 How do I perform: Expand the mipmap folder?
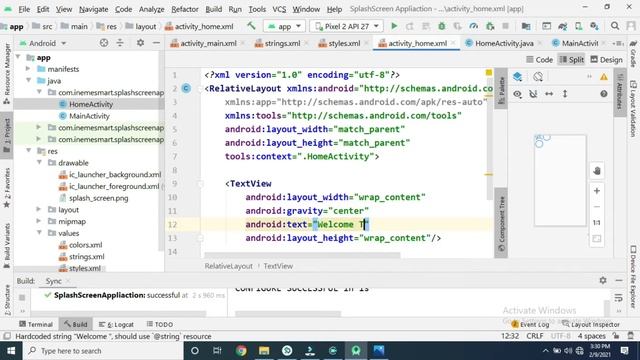[39, 221]
